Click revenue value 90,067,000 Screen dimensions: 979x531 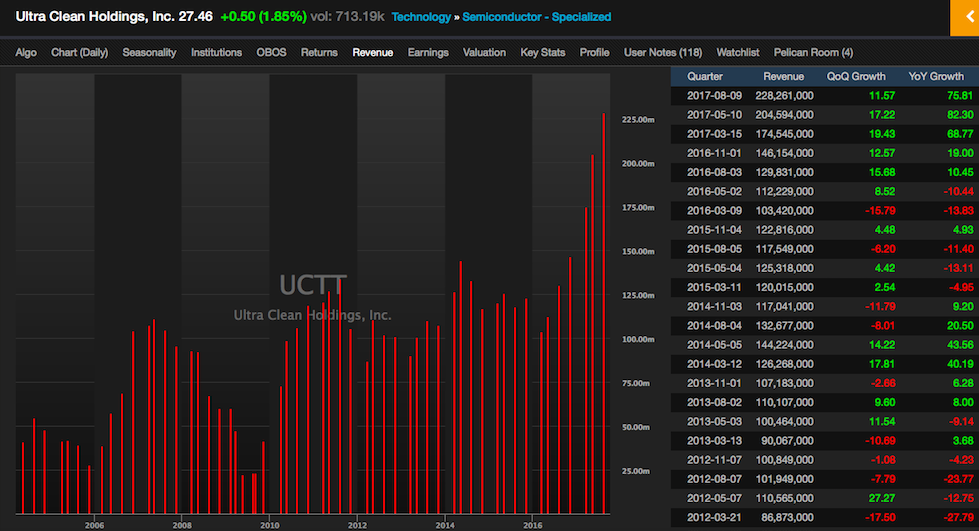787,440
